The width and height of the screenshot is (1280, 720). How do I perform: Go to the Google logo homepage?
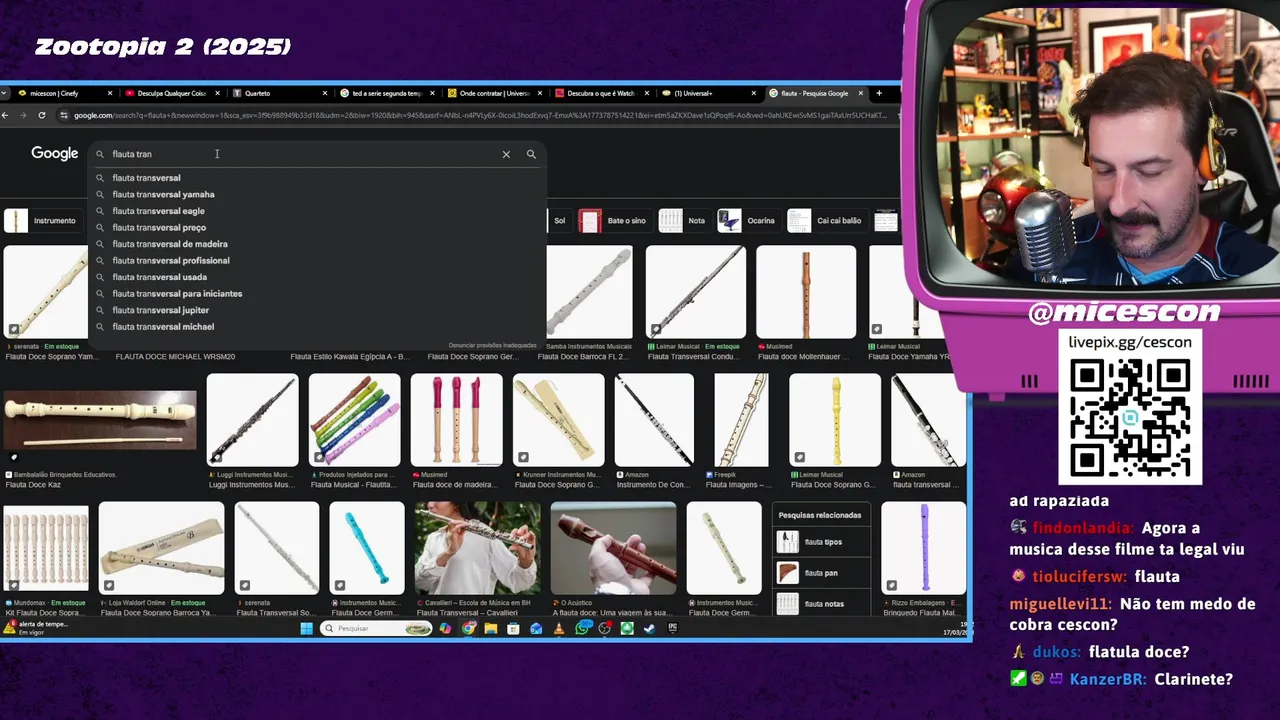click(x=54, y=153)
